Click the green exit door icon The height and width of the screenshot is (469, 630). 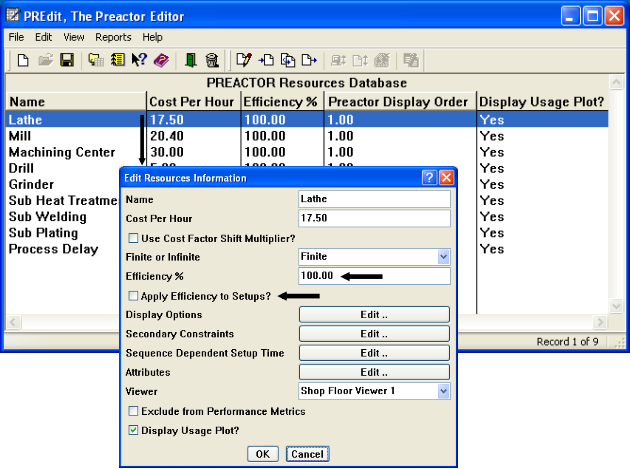coord(190,60)
